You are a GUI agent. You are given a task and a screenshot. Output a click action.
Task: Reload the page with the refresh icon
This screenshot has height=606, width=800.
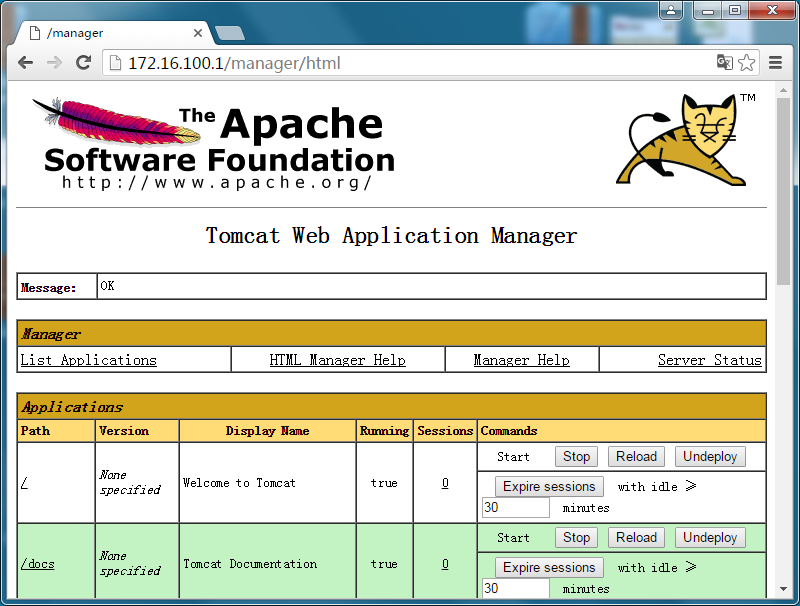tap(83, 63)
